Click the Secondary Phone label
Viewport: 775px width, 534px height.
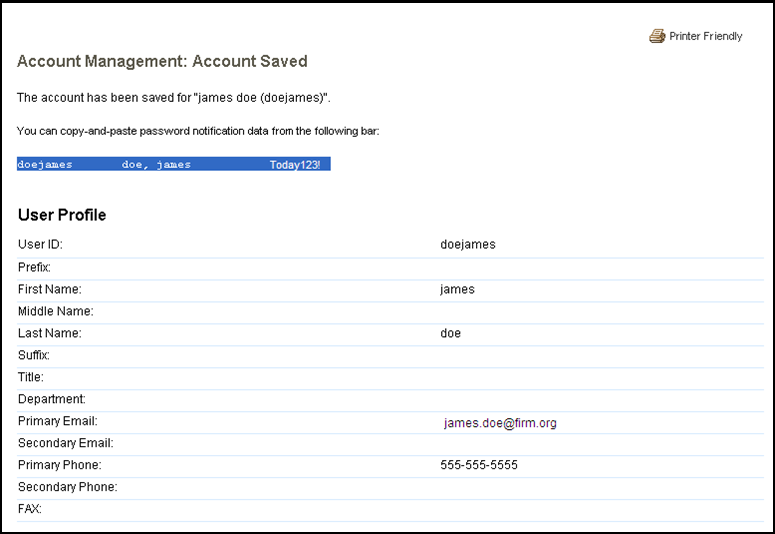(67, 487)
